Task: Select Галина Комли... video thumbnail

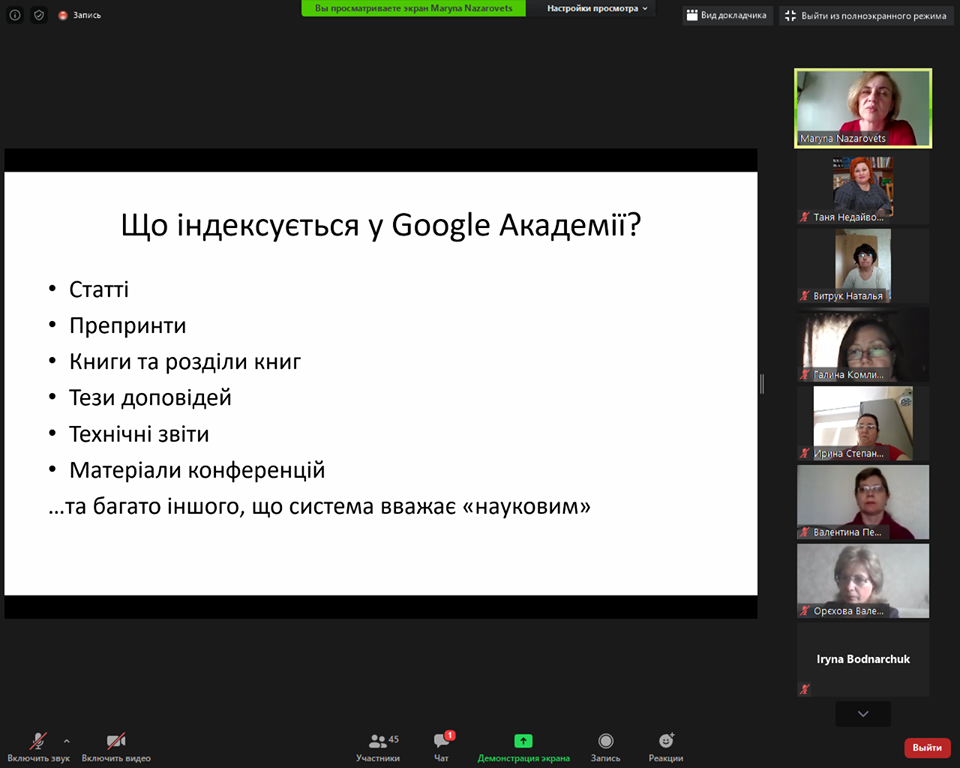Action: coord(863,345)
